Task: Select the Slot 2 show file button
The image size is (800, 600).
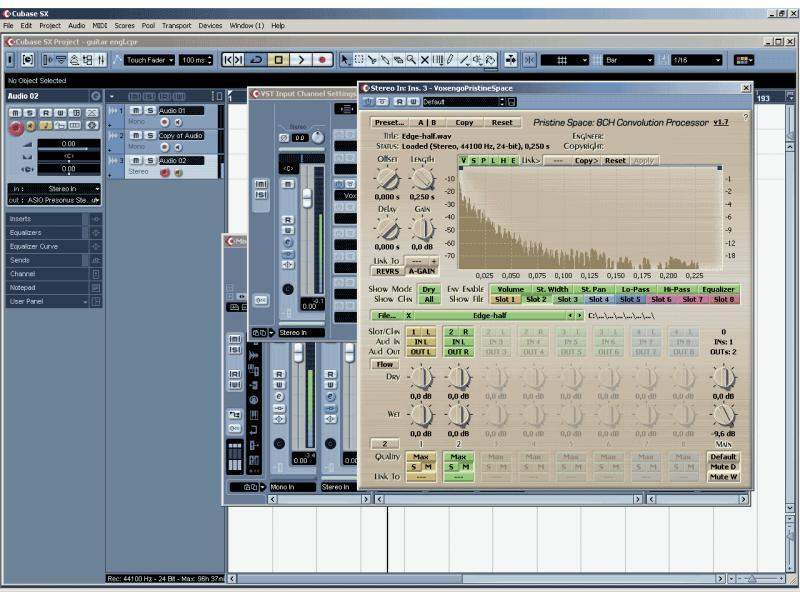Action: click(x=536, y=299)
